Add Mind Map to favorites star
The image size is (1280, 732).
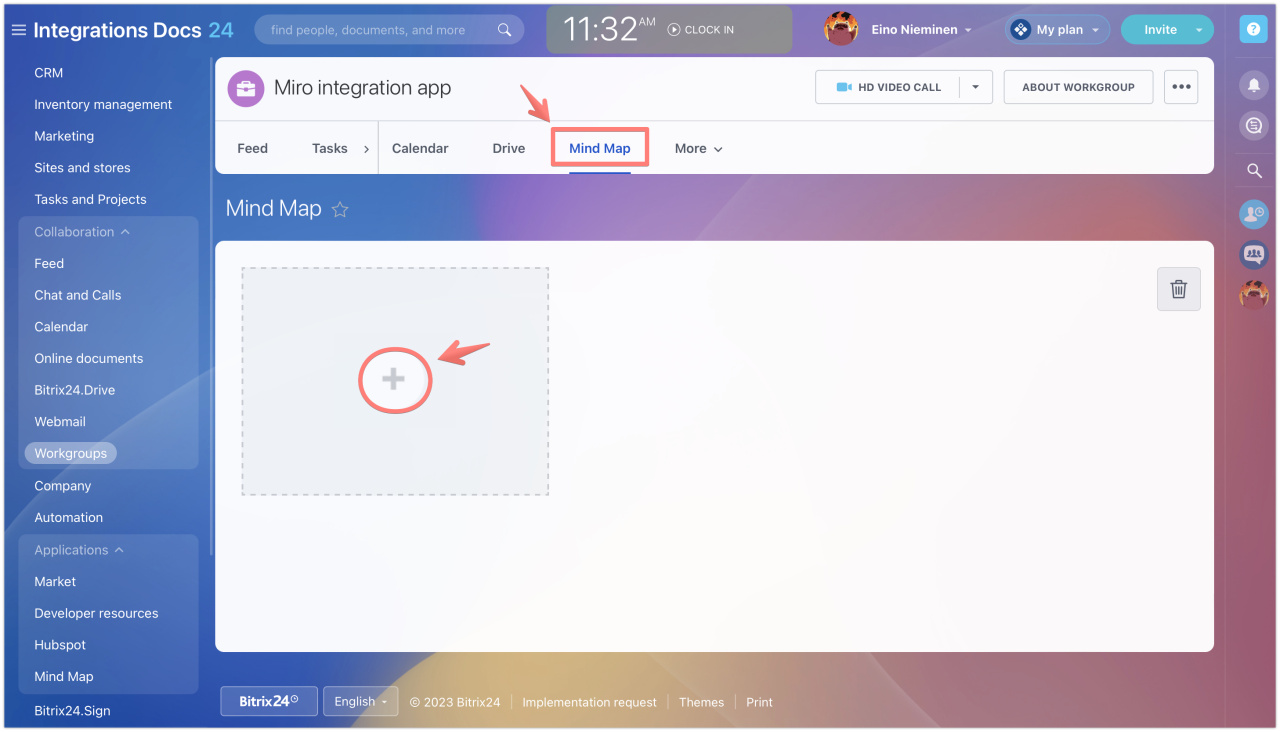click(x=340, y=209)
